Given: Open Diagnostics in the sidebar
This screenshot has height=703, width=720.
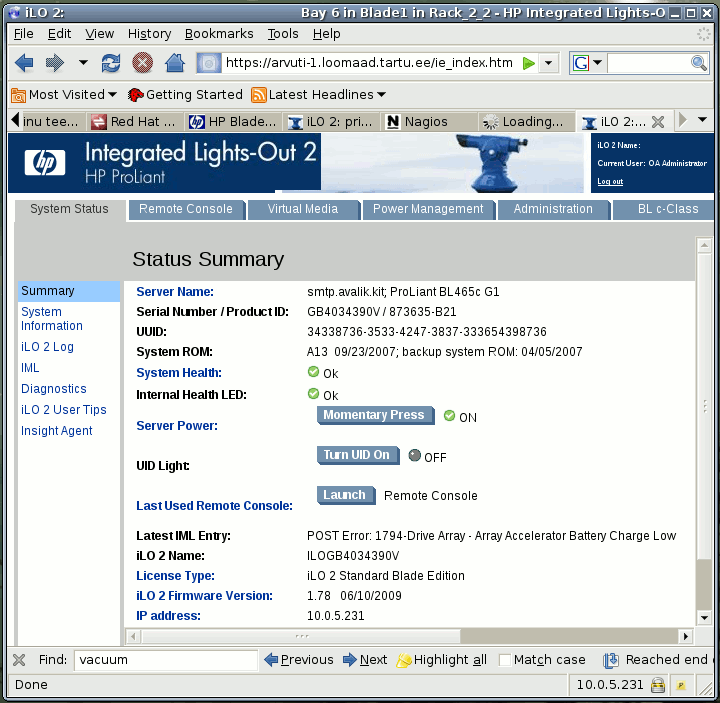Looking at the screenshot, I should [x=54, y=389].
